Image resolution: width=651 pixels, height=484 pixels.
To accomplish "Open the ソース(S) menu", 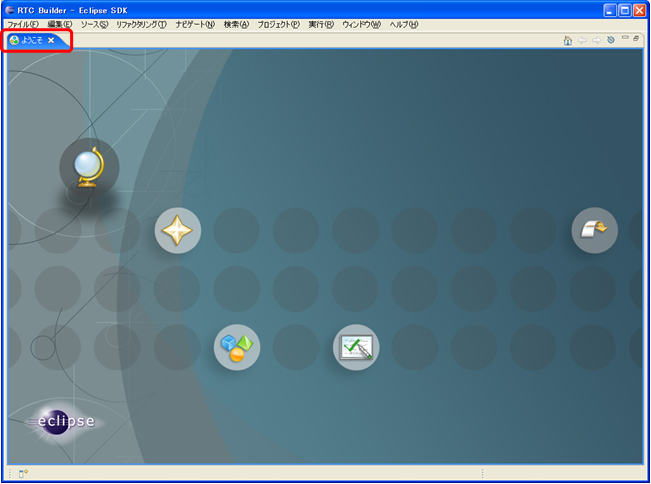I will pos(94,24).
